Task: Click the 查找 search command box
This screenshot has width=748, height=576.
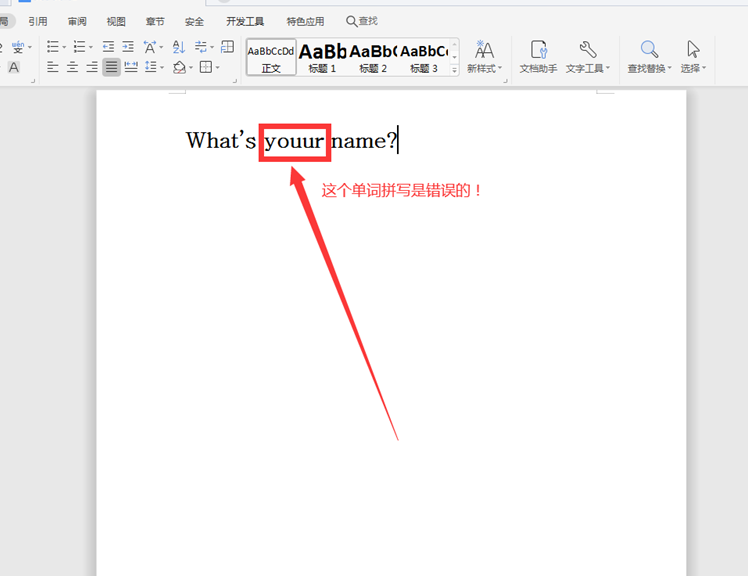Action: click(362, 21)
